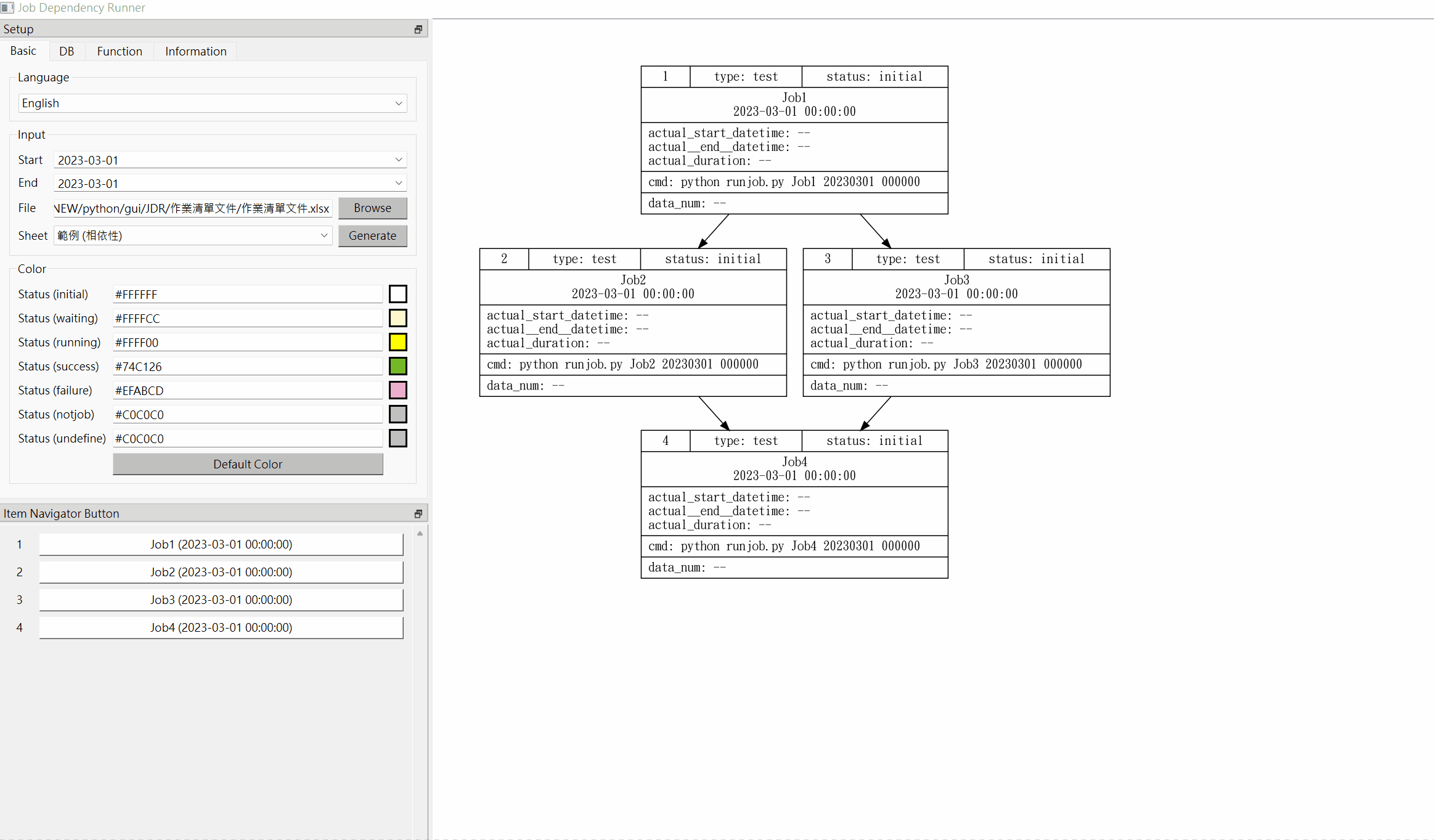The width and height of the screenshot is (1434, 840).
Task: Select the Job4 navigator button
Action: point(221,627)
